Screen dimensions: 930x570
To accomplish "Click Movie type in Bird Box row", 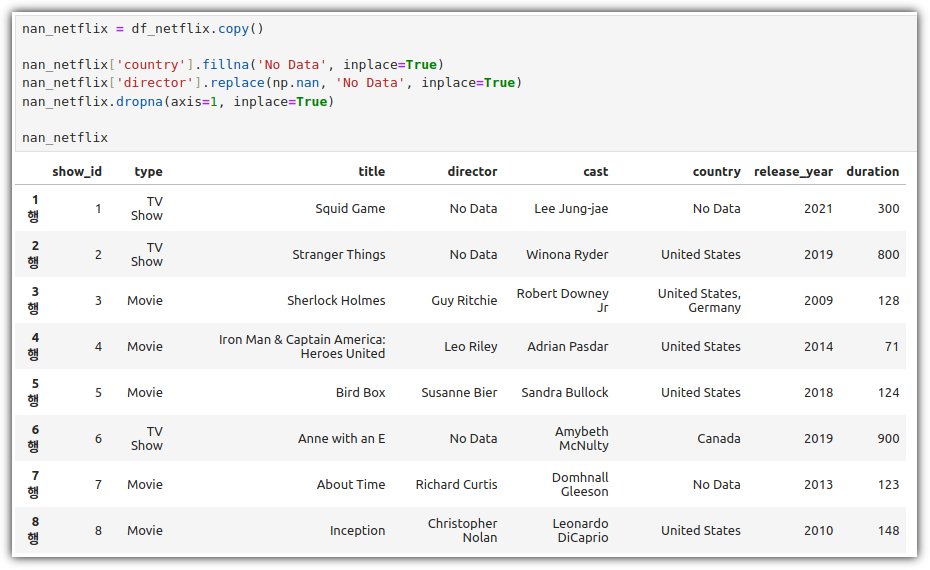I will [x=145, y=393].
